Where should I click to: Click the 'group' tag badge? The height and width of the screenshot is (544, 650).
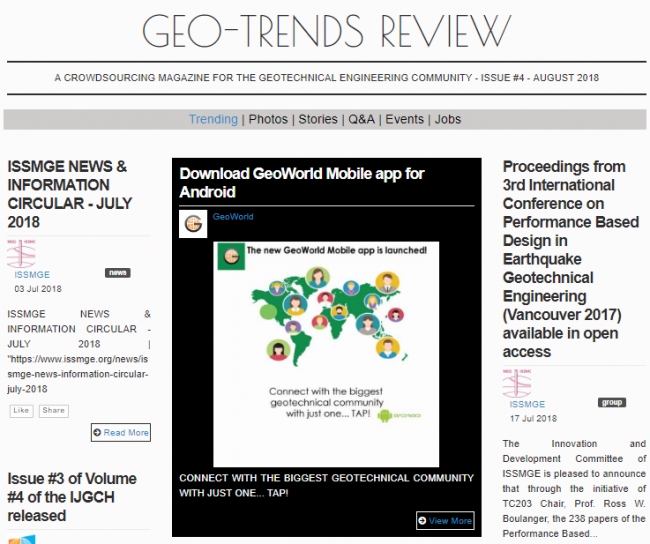coord(611,402)
